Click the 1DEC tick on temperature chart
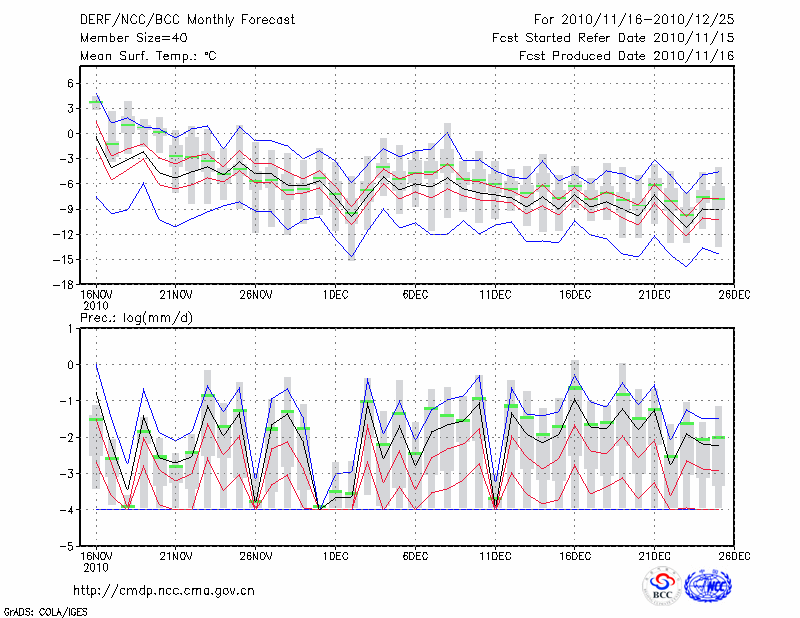 (x=335, y=295)
